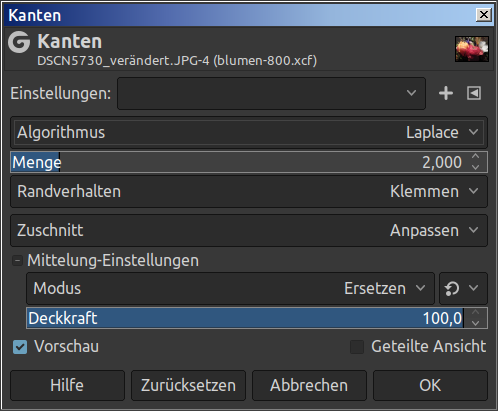Enable the Geteilte Ansicht checkbox
This screenshot has height=411, width=498.
click(357, 347)
